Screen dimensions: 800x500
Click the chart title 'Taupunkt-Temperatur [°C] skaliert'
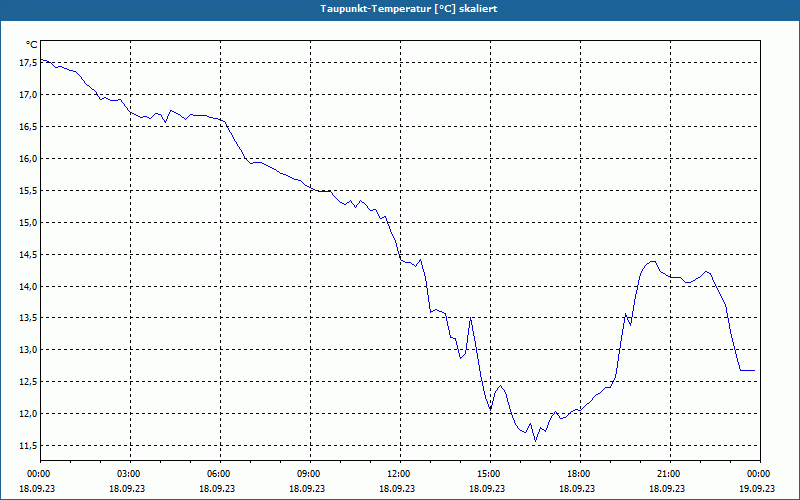(409, 9)
